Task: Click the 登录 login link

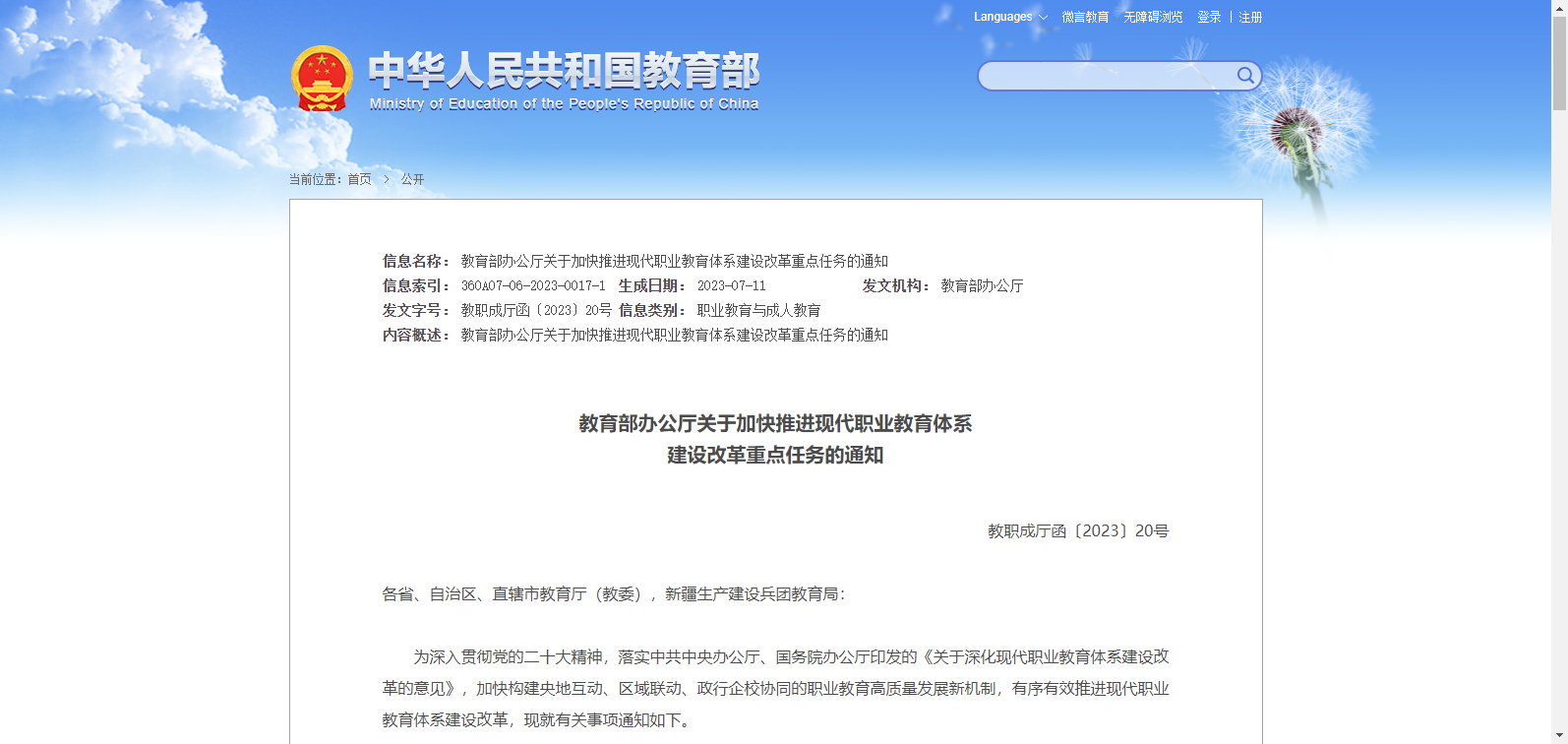Action: click(1209, 17)
